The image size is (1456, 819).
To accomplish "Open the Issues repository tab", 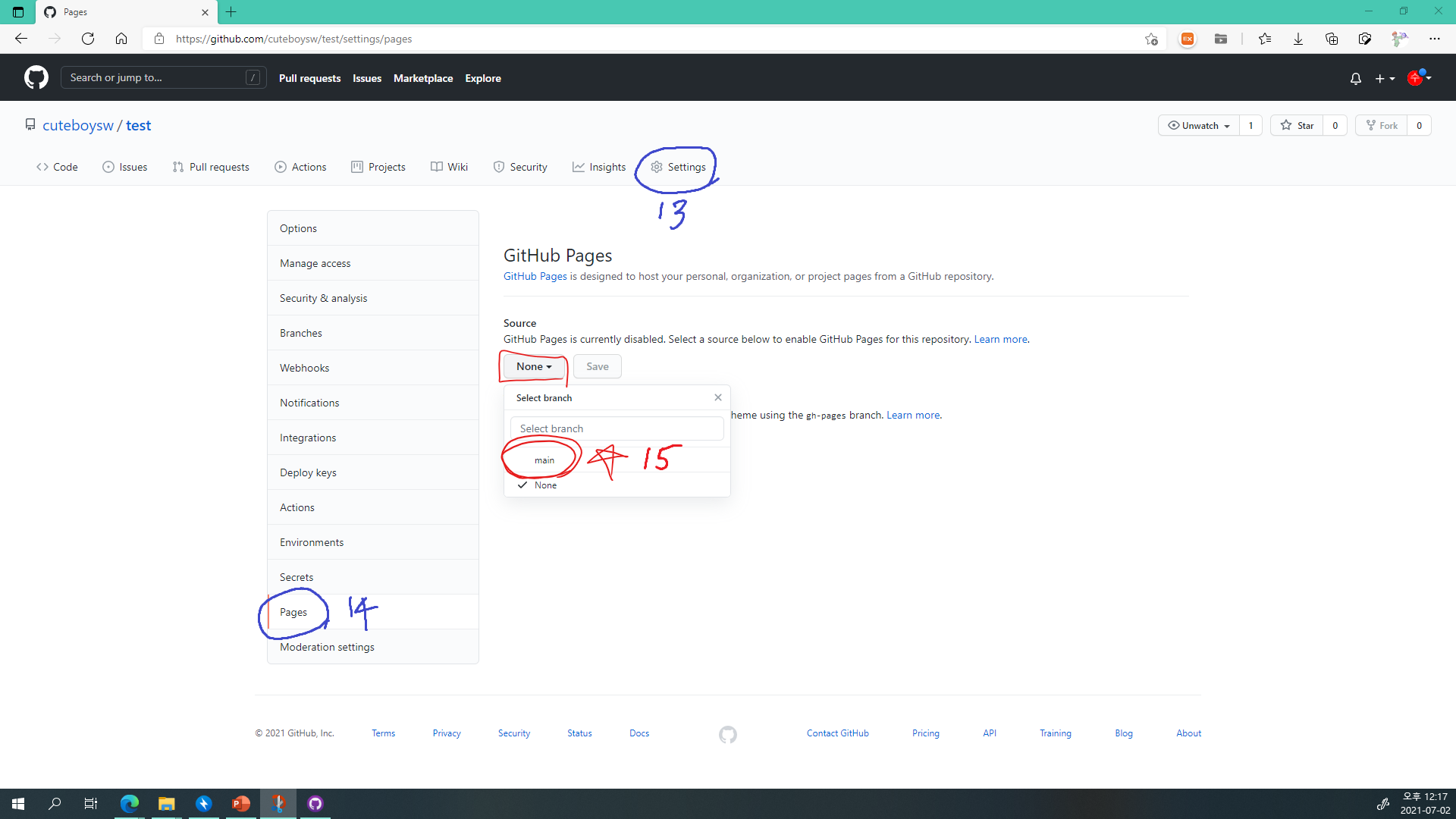I will tap(125, 167).
